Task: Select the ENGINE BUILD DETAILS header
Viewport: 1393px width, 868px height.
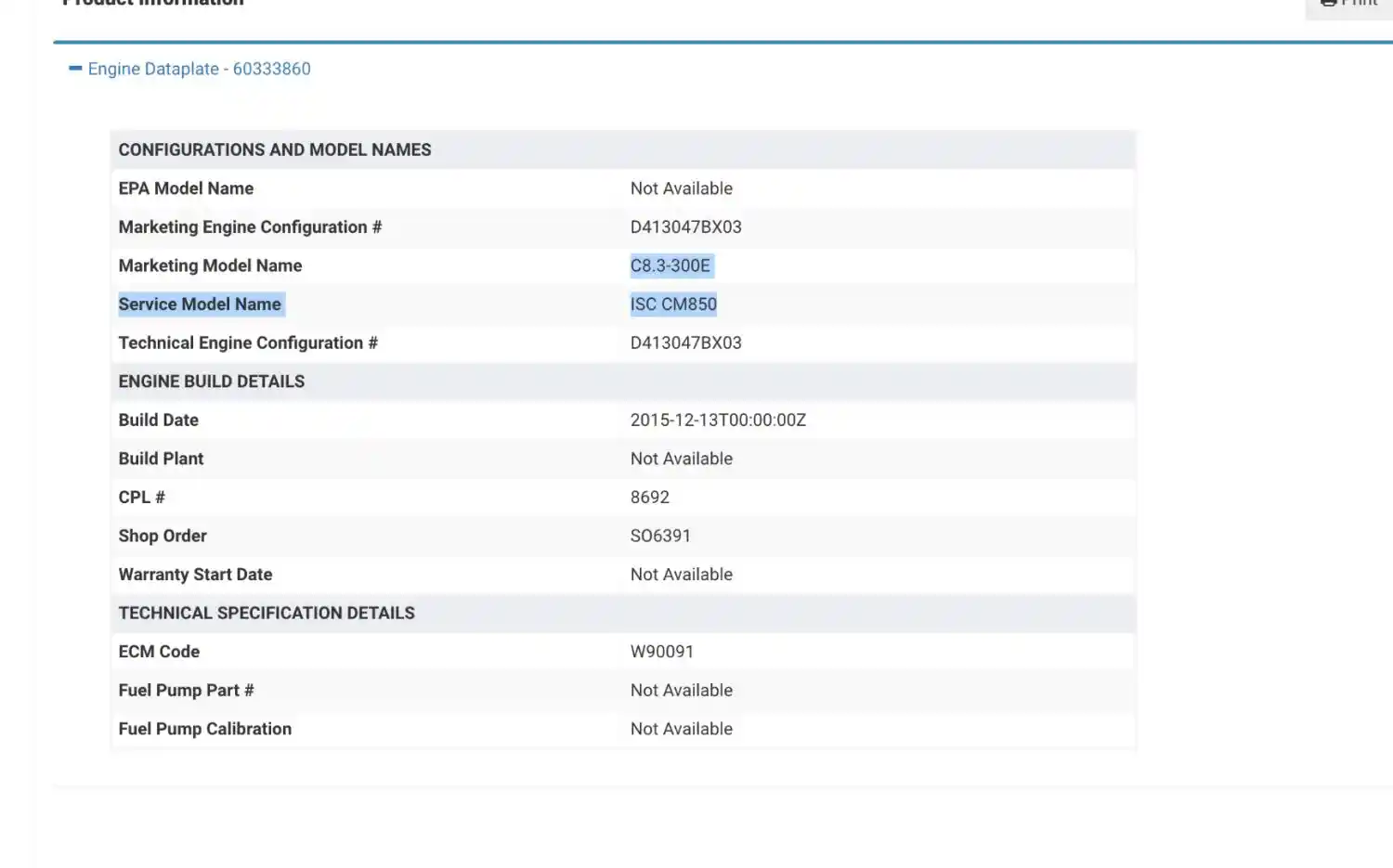Action: pyautogui.click(x=212, y=382)
